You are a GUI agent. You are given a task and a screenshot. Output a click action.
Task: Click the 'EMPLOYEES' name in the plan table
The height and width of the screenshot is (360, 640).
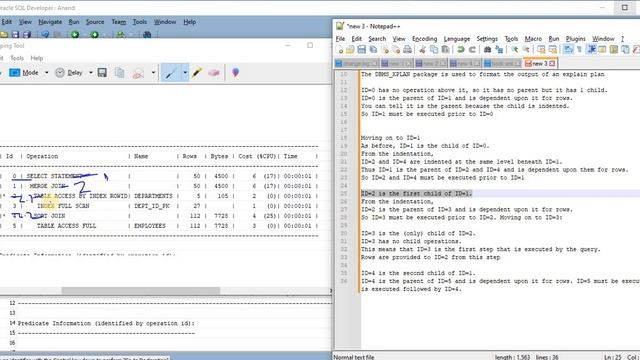click(x=150, y=226)
